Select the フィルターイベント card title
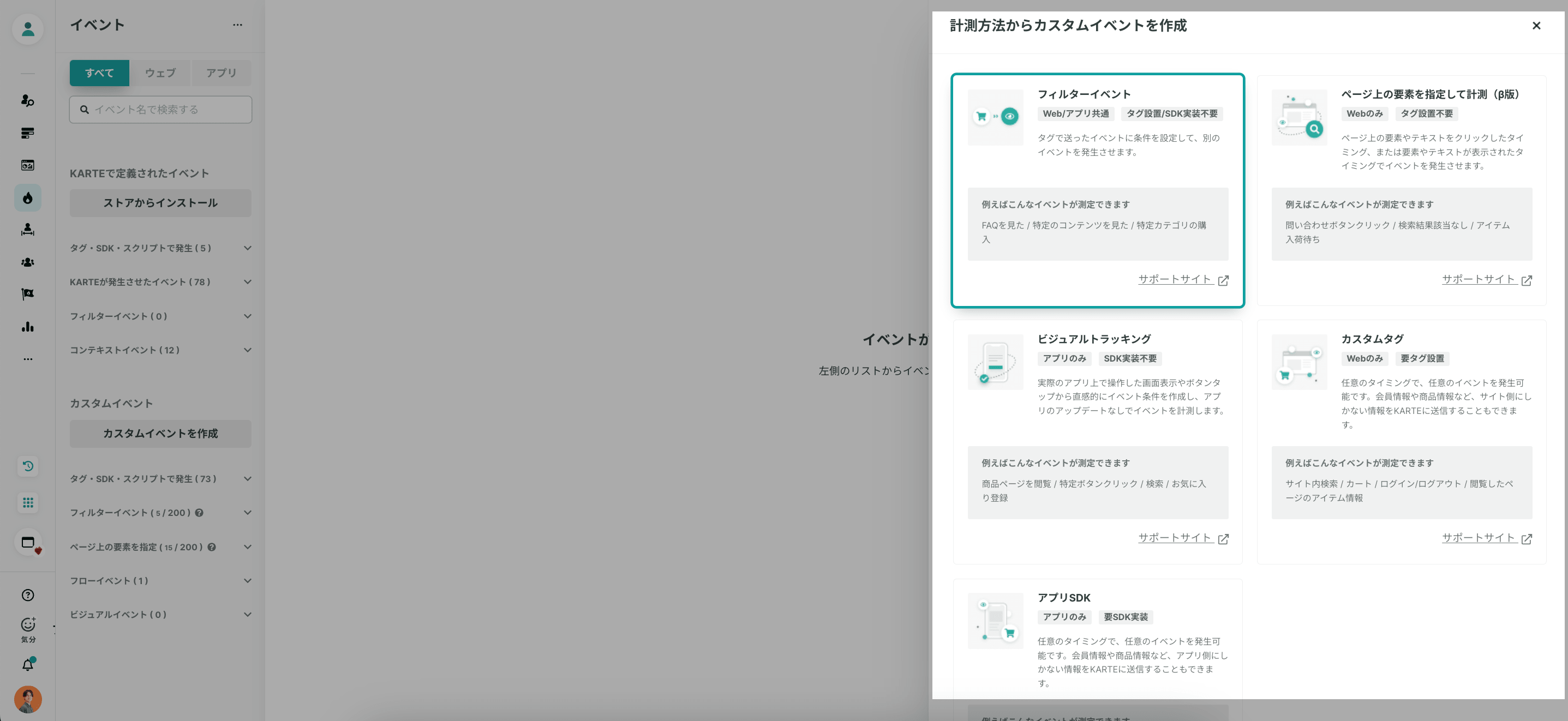The height and width of the screenshot is (721, 1568). pyautogui.click(x=1084, y=94)
